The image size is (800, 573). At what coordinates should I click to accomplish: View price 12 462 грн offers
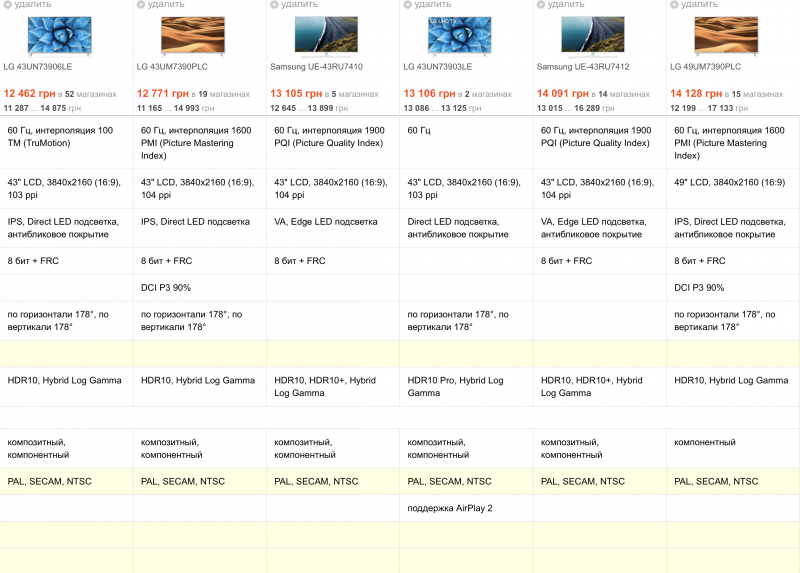click(x=29, y=93)
